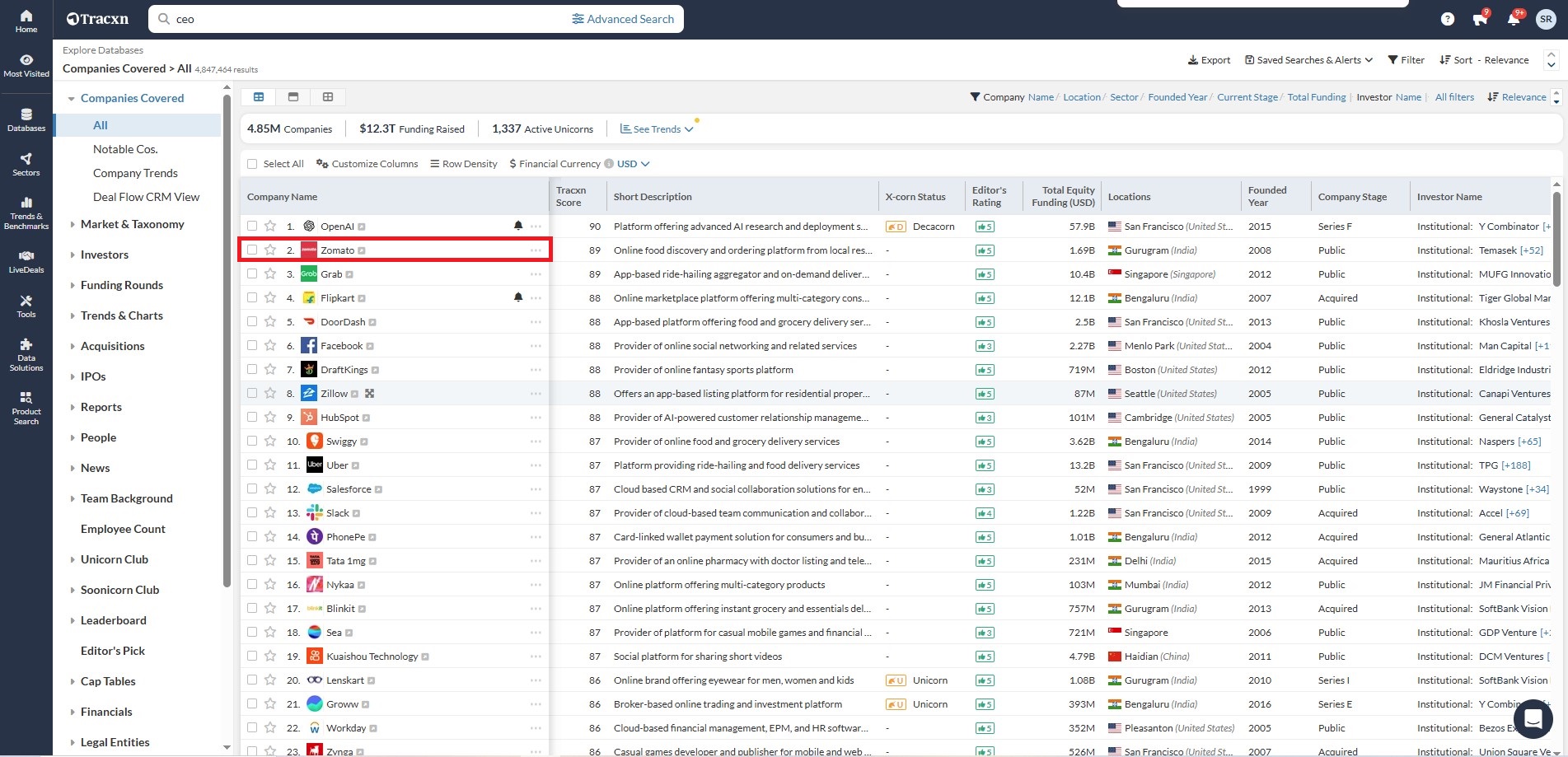
Task: Open Company Trends menu item
Action: point(135,173)
